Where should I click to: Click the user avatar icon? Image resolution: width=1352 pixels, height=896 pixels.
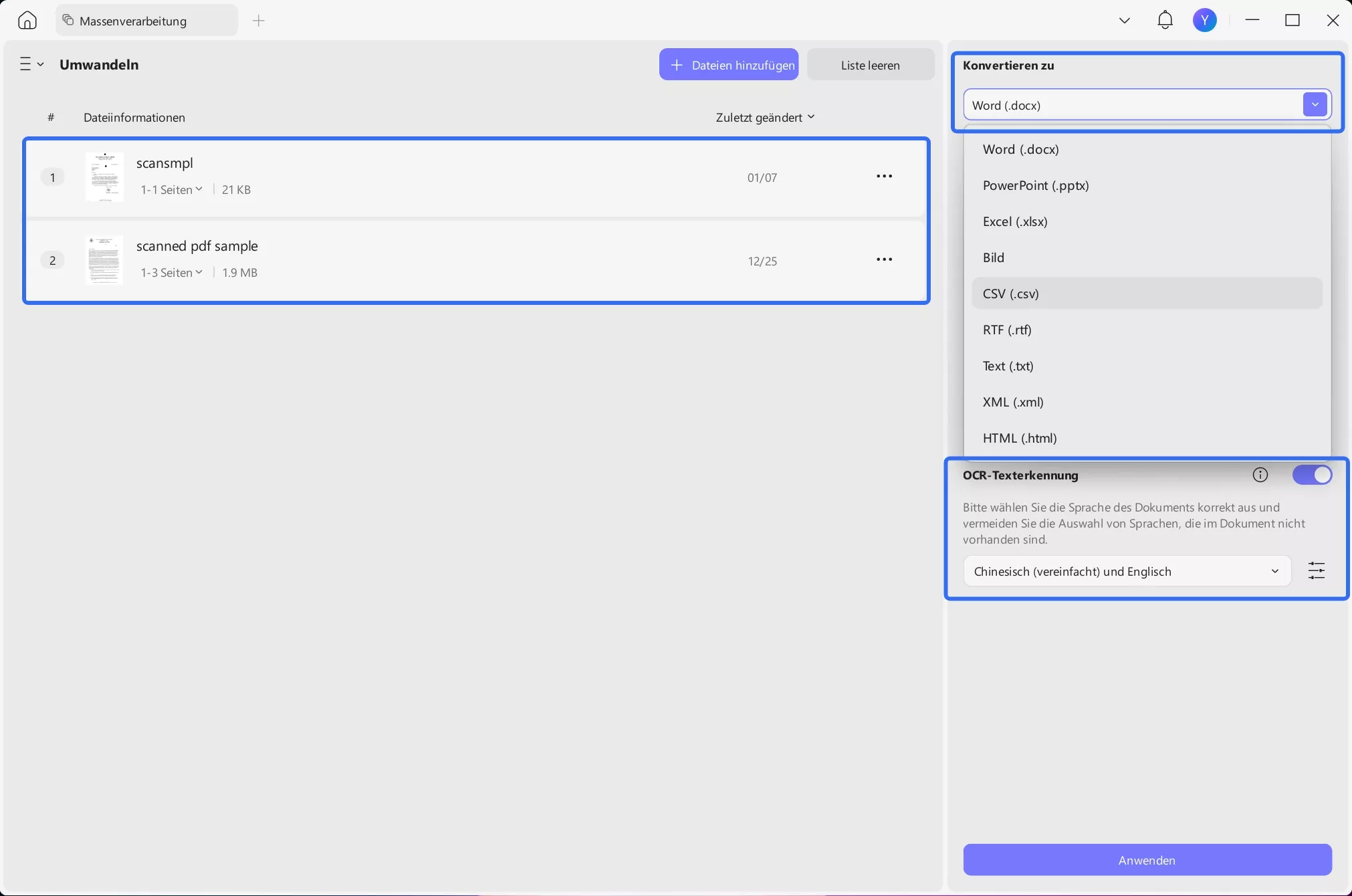(x=1205, y=20)
